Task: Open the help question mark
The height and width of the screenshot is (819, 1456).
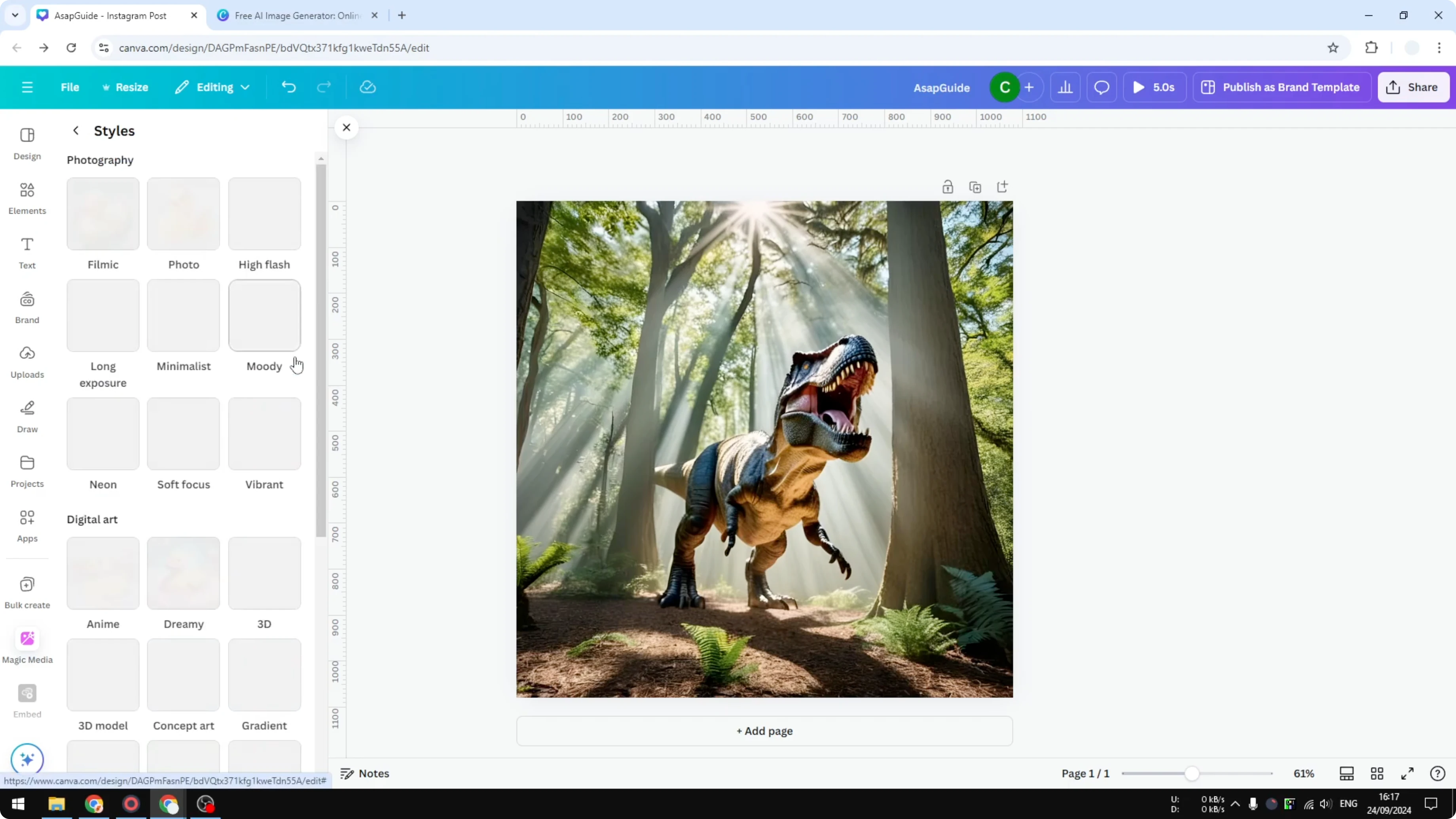Action: click(1437, 773)
